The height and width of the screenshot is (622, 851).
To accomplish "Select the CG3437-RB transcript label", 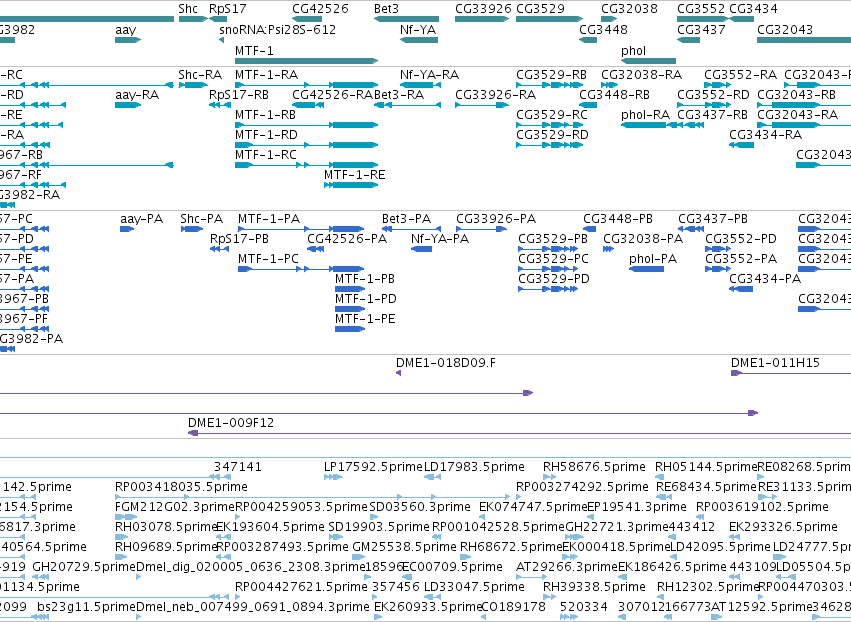I will point(712,115).
